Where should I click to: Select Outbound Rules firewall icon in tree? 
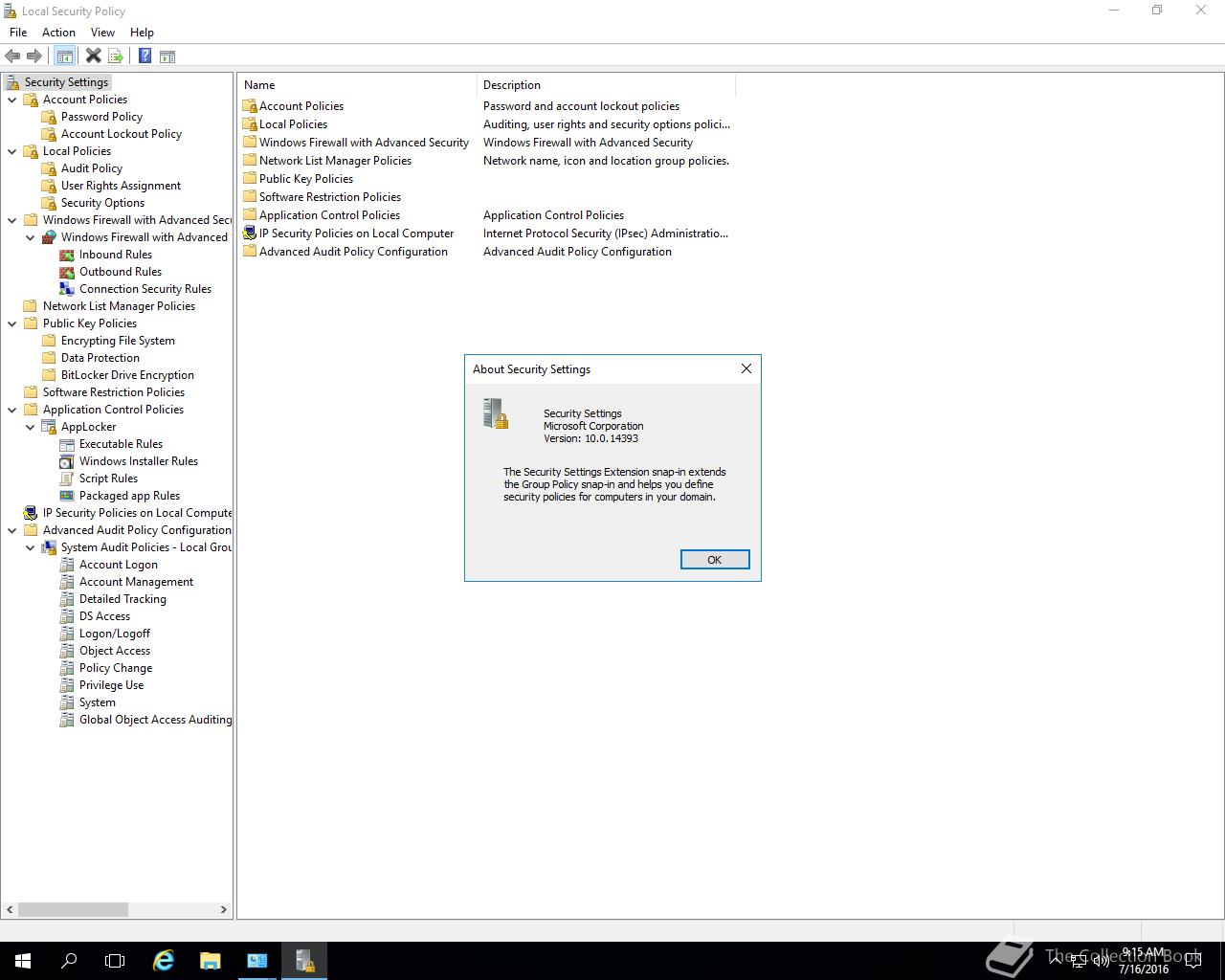(67, 272)
